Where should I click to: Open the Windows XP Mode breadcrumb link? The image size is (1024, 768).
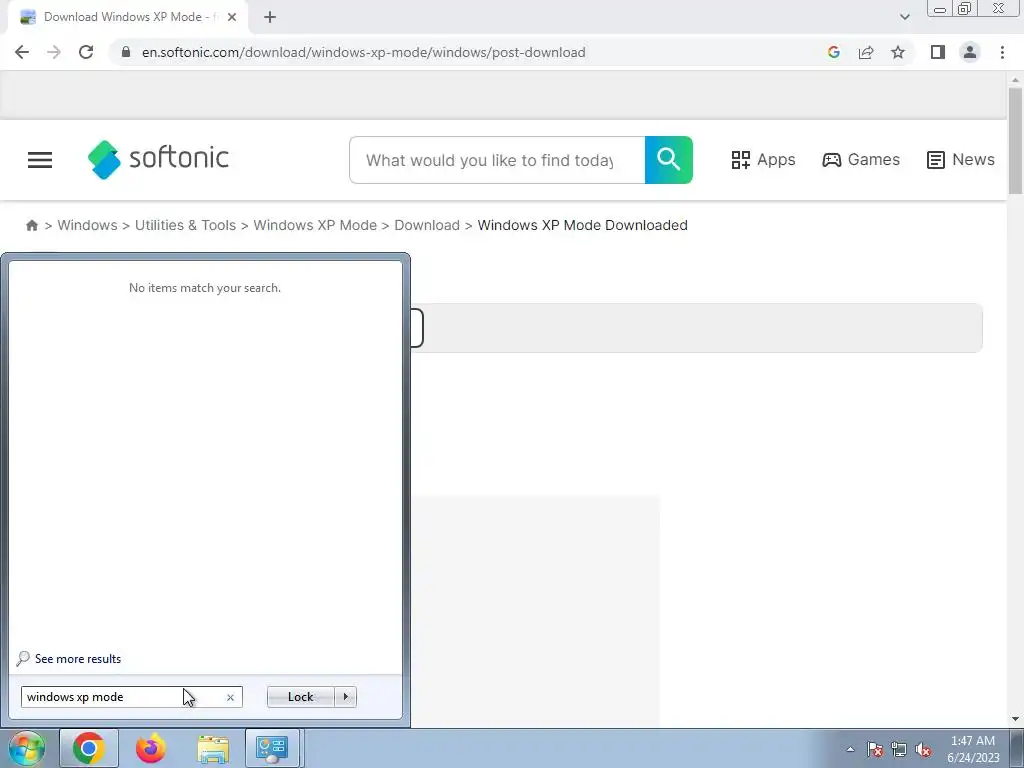[x=315, y=225]
